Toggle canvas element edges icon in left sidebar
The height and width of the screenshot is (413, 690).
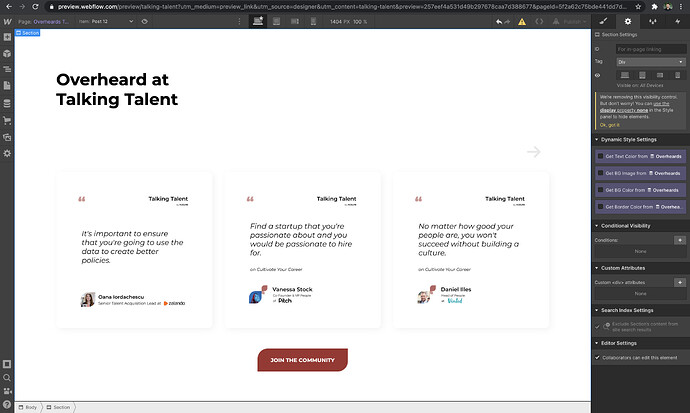pyautogui.click(x=7, y=364)
